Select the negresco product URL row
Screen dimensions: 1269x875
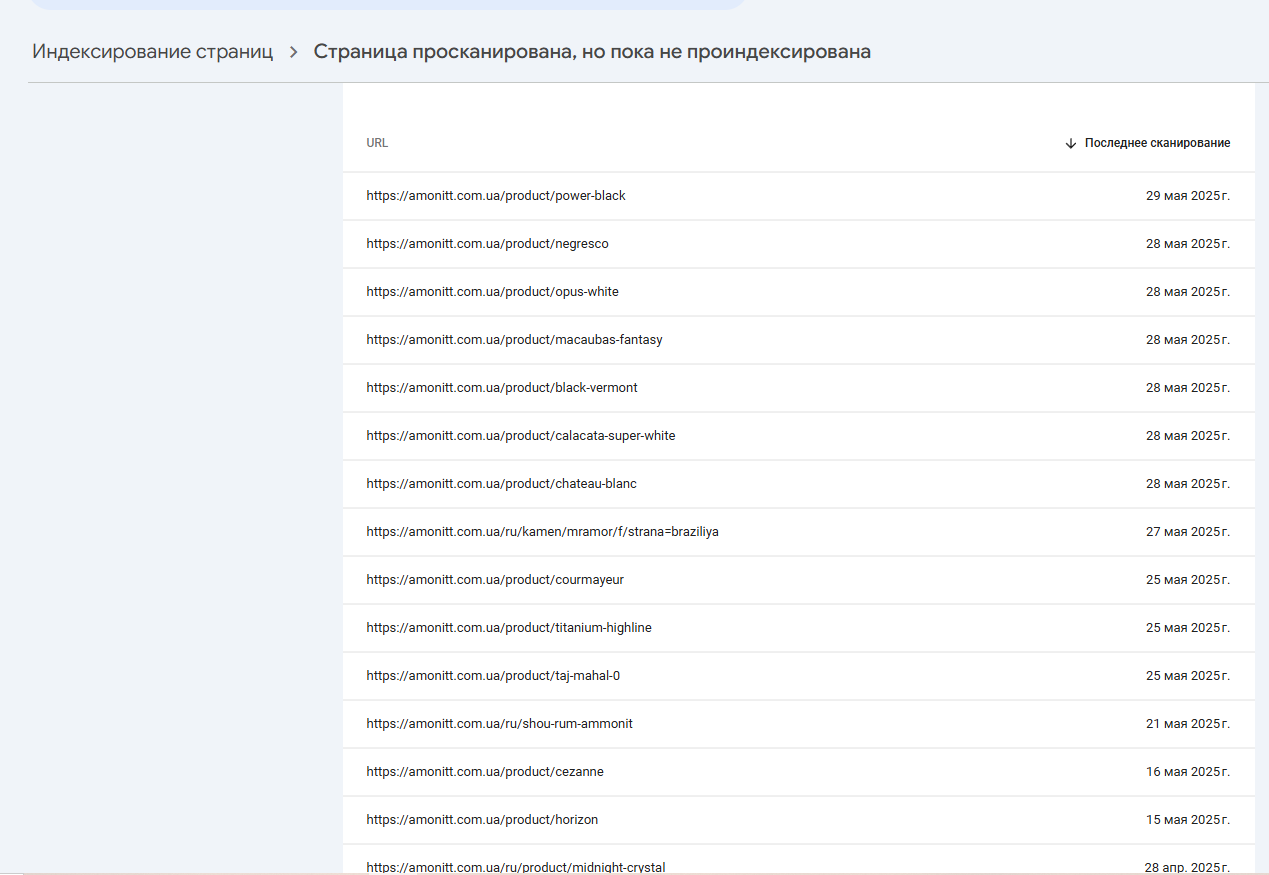[798, 244]
